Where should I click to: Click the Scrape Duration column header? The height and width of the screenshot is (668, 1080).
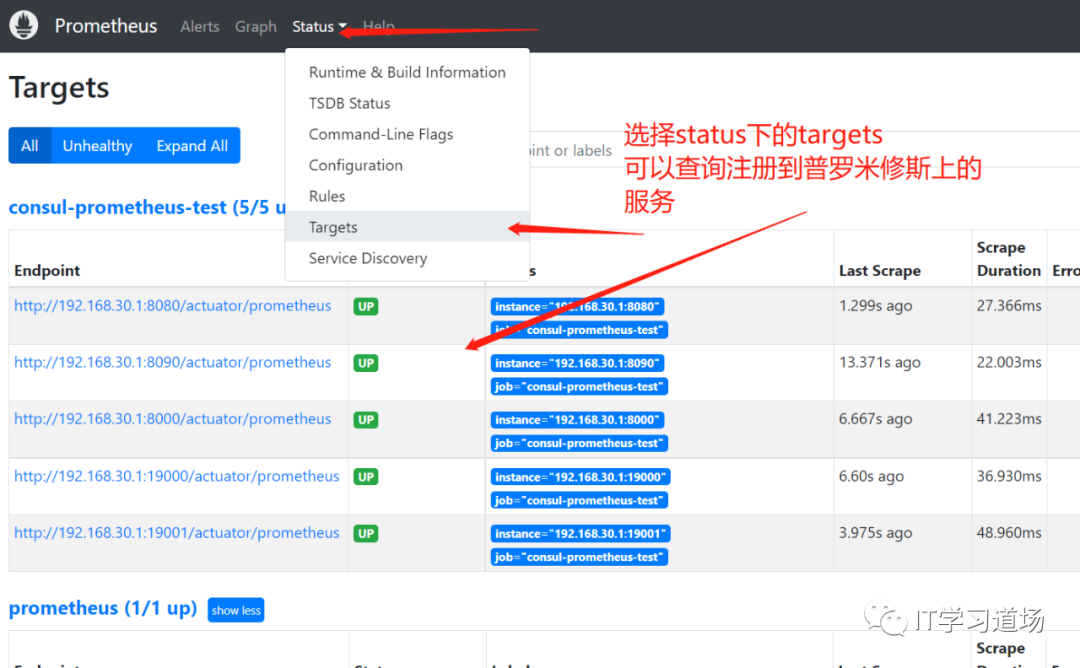click(x=1008, y=259)
